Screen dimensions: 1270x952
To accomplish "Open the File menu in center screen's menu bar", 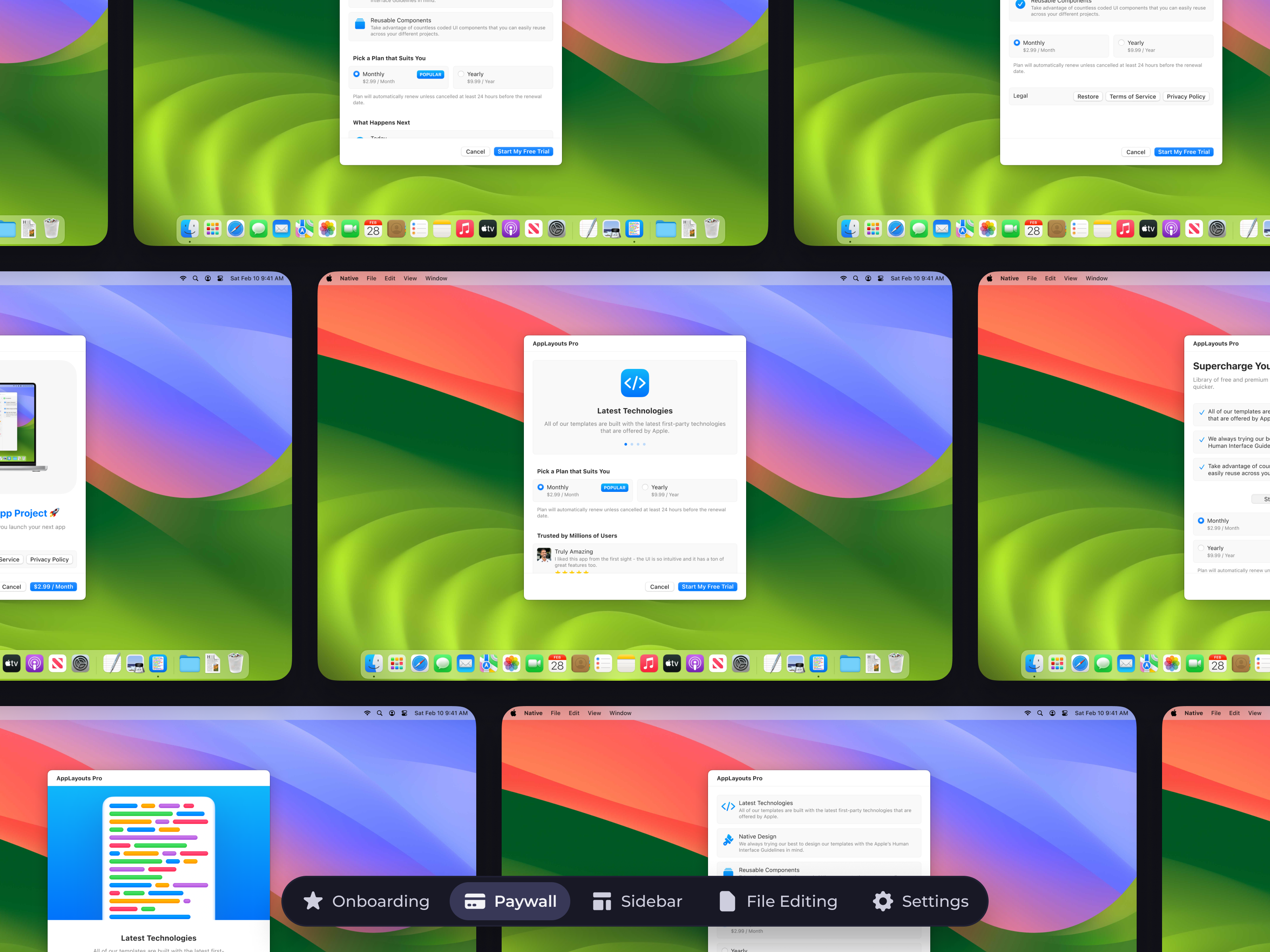I will [x=371, y=278].
